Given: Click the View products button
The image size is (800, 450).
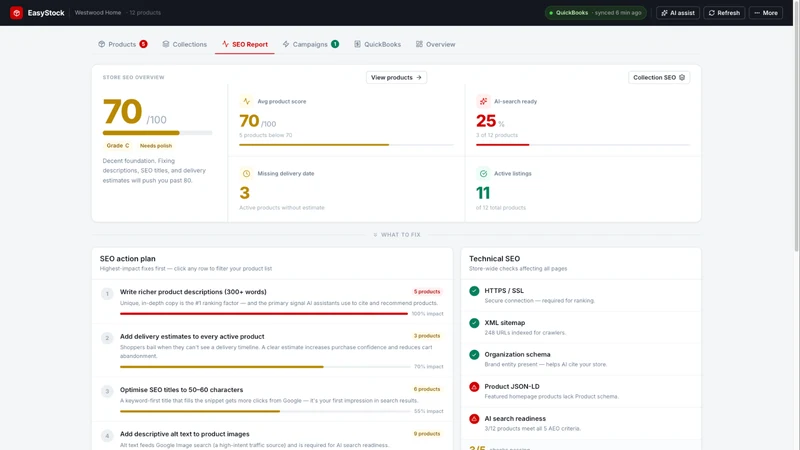Looking at the screenshot, I should pos(396,78).
